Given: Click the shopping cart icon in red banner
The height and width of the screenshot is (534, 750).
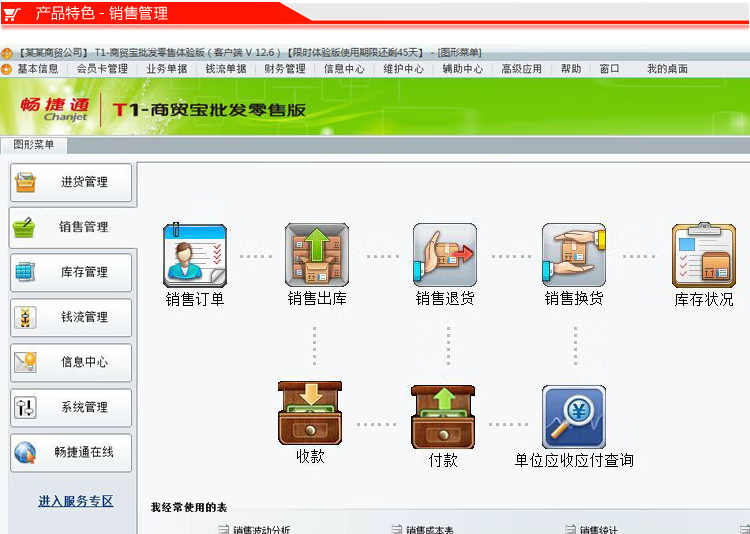Looking at the screenshot, I should (12, 14).
